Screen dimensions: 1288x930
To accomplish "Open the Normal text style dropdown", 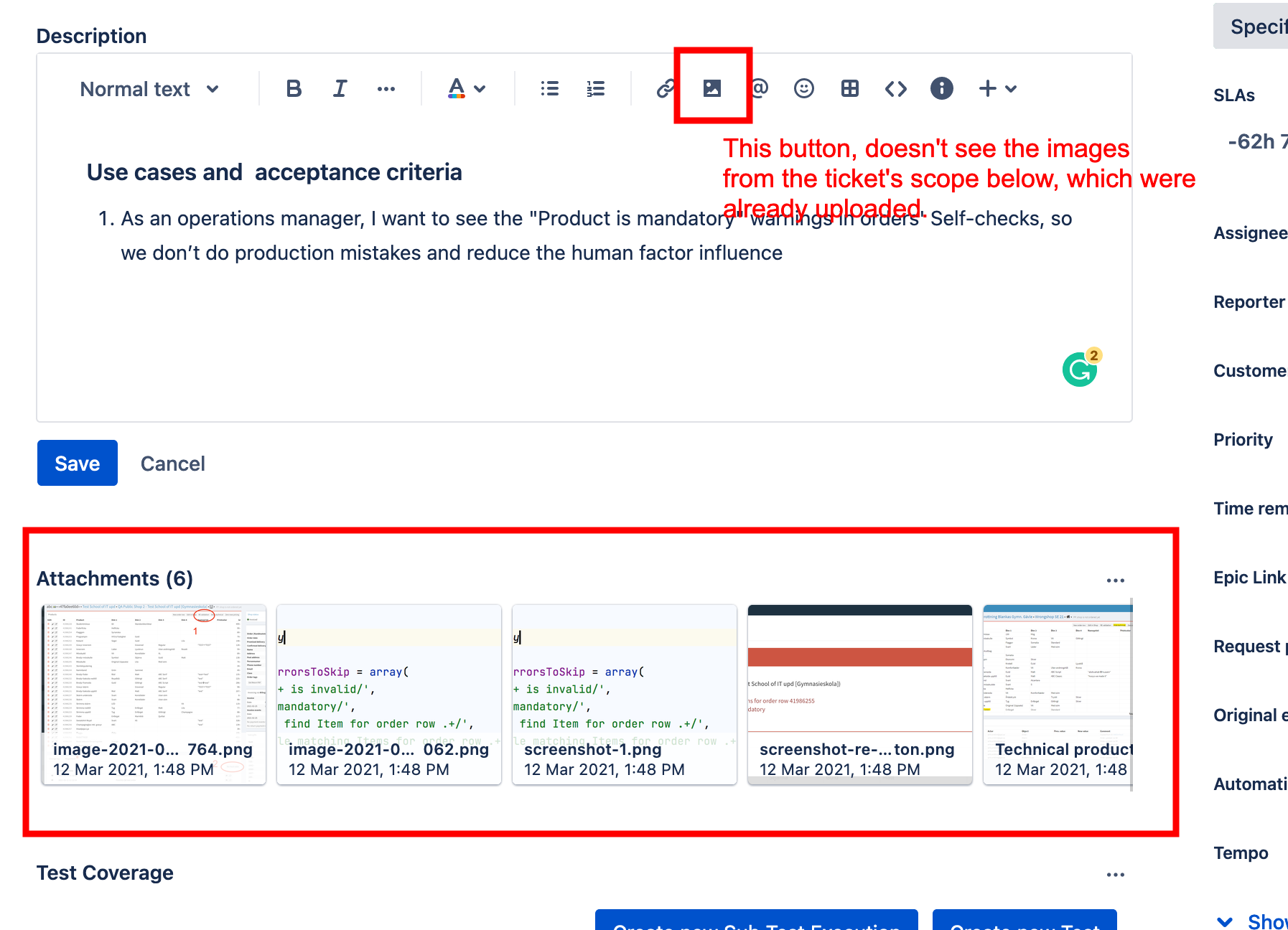I will [150, 89].
